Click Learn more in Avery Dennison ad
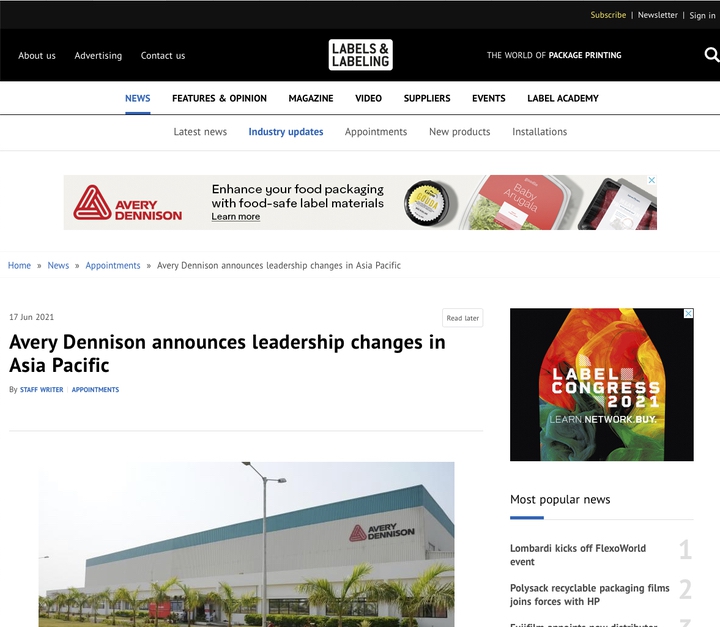The image size is (720, 627). (x=236, y=216)
